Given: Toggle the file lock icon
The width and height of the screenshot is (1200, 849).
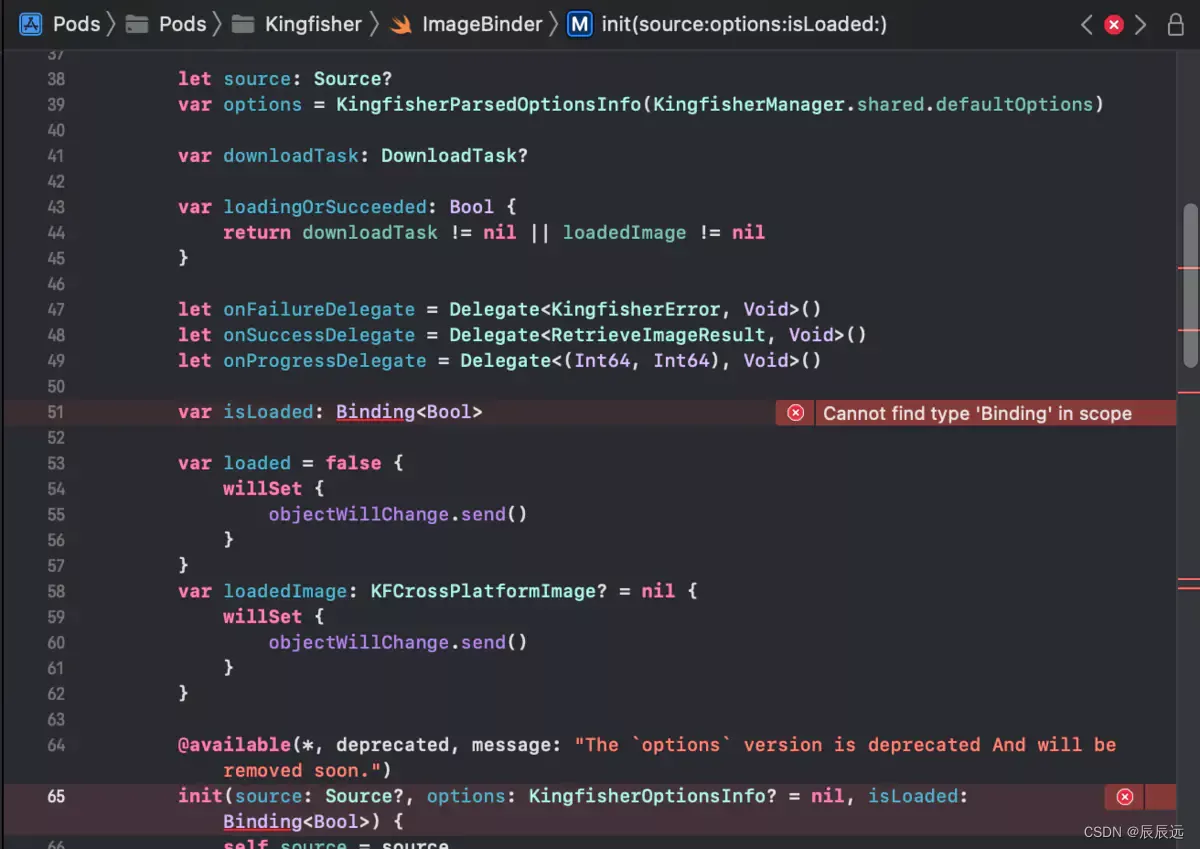Looking at the screenshot, I should [1176, 24].
